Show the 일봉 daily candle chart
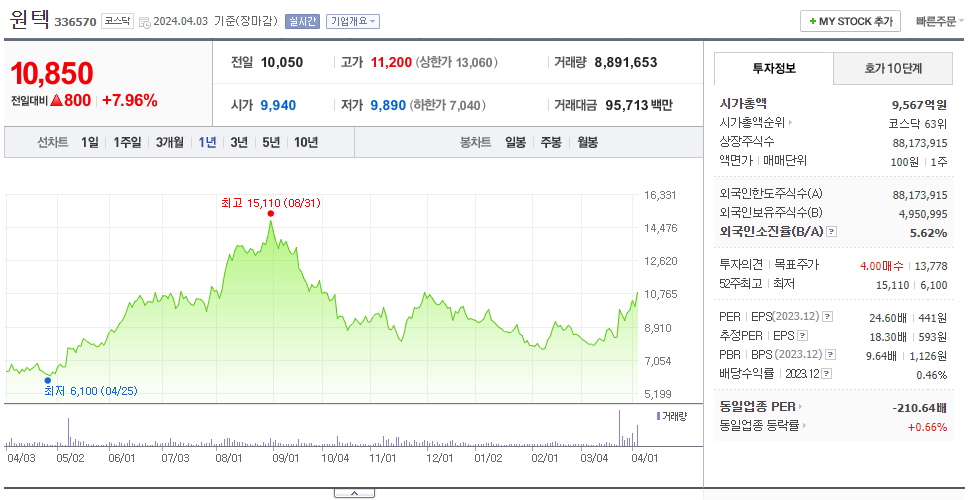 click(x=515, y=143)
